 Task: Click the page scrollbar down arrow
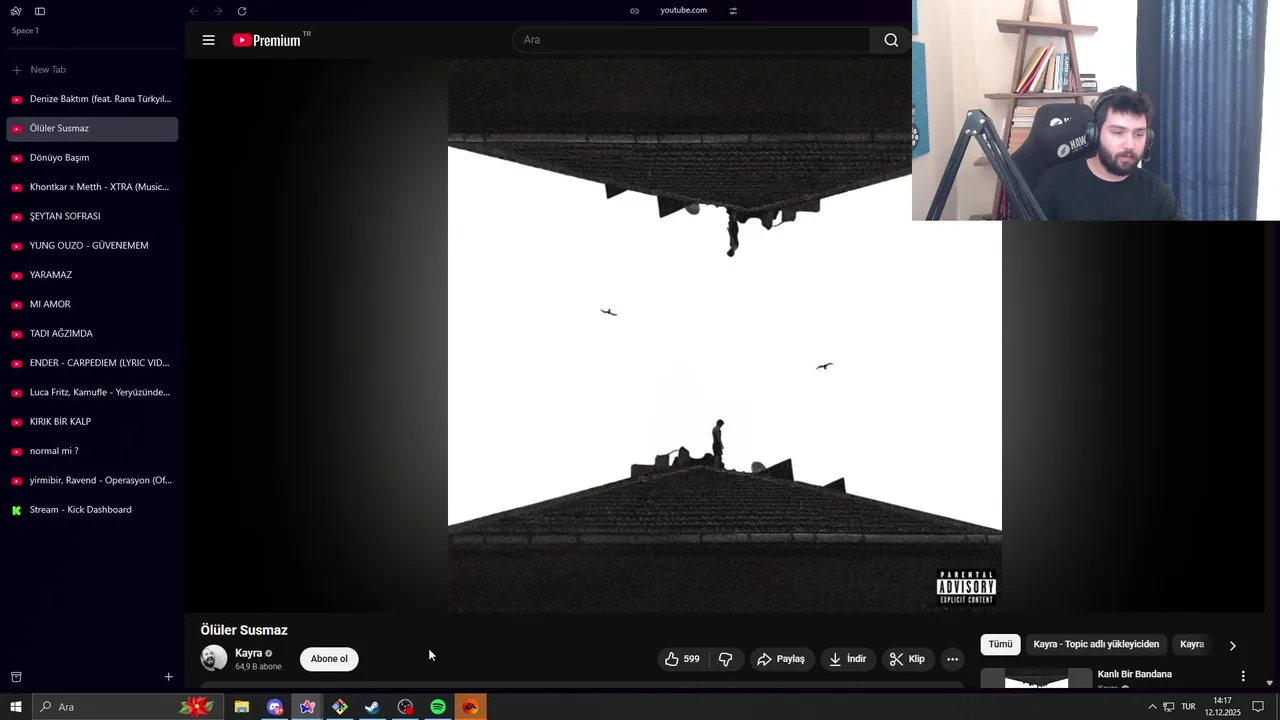click(x=1270, y=683)
